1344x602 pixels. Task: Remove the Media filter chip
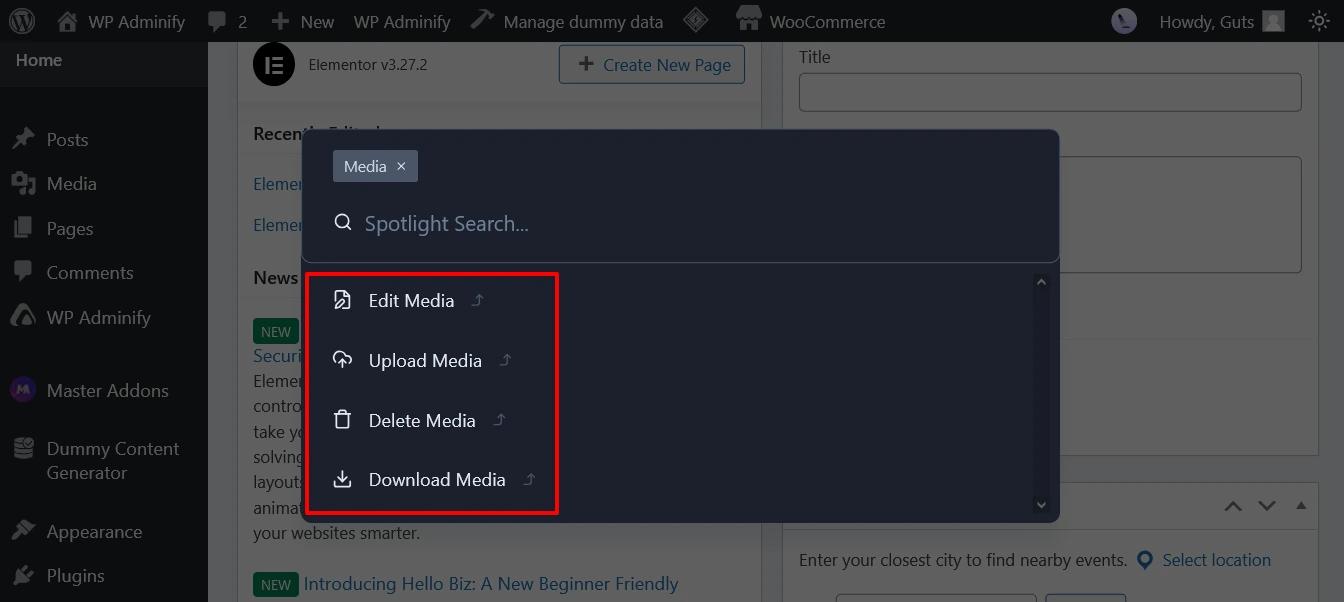[x=401, y=166]
